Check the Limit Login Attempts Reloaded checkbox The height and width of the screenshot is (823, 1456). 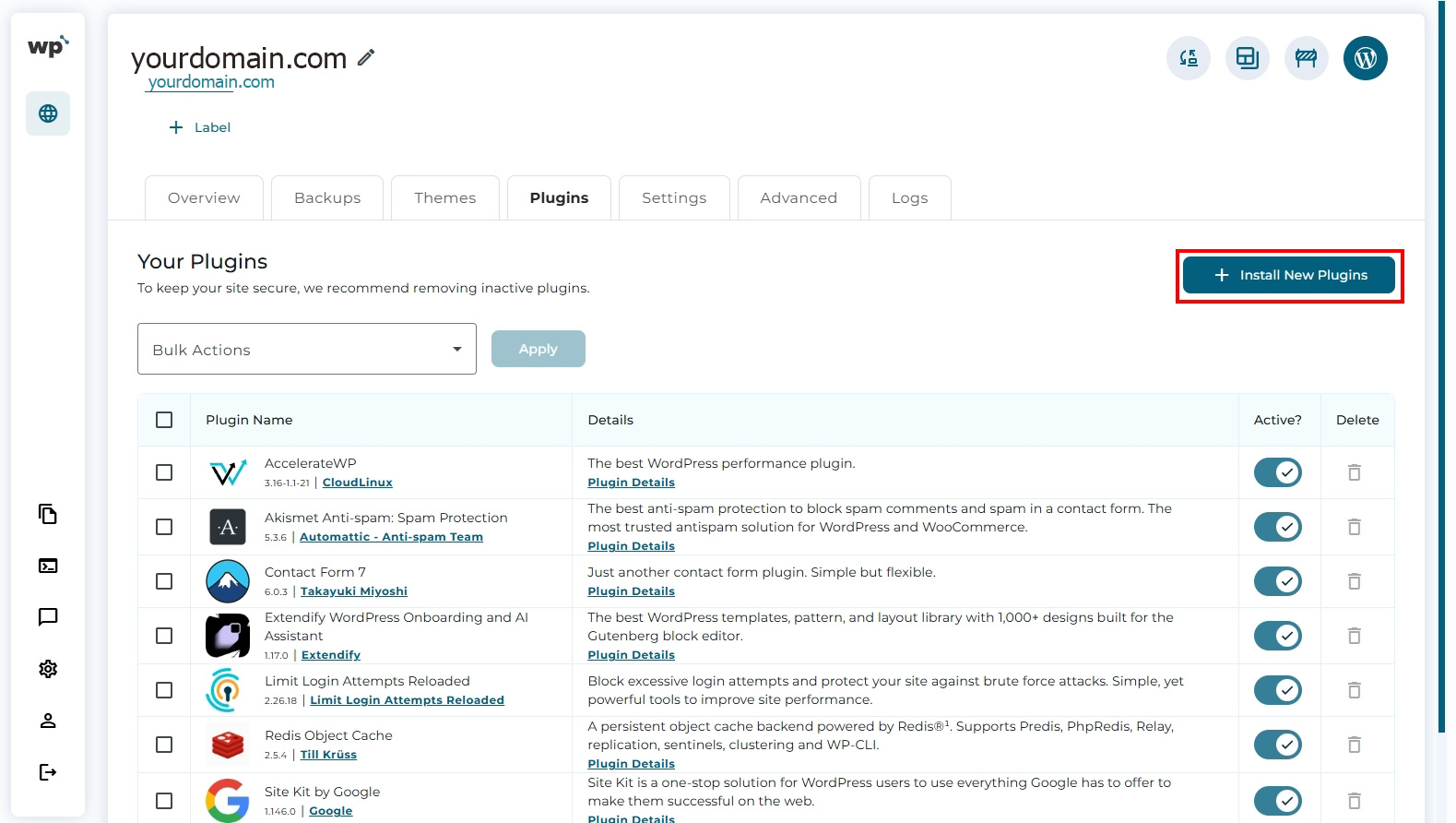pyautogui.click(x=164, y=690)
